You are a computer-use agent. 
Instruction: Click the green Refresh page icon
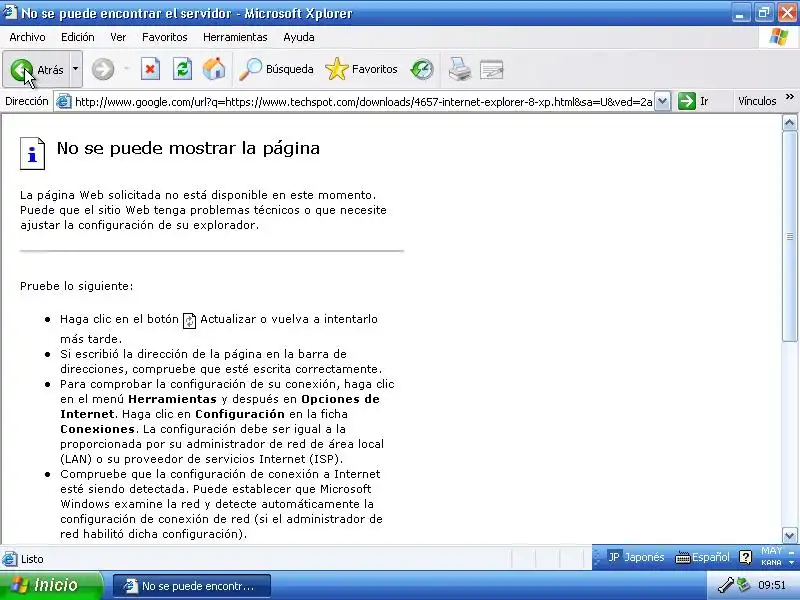(x=182, y=69)
